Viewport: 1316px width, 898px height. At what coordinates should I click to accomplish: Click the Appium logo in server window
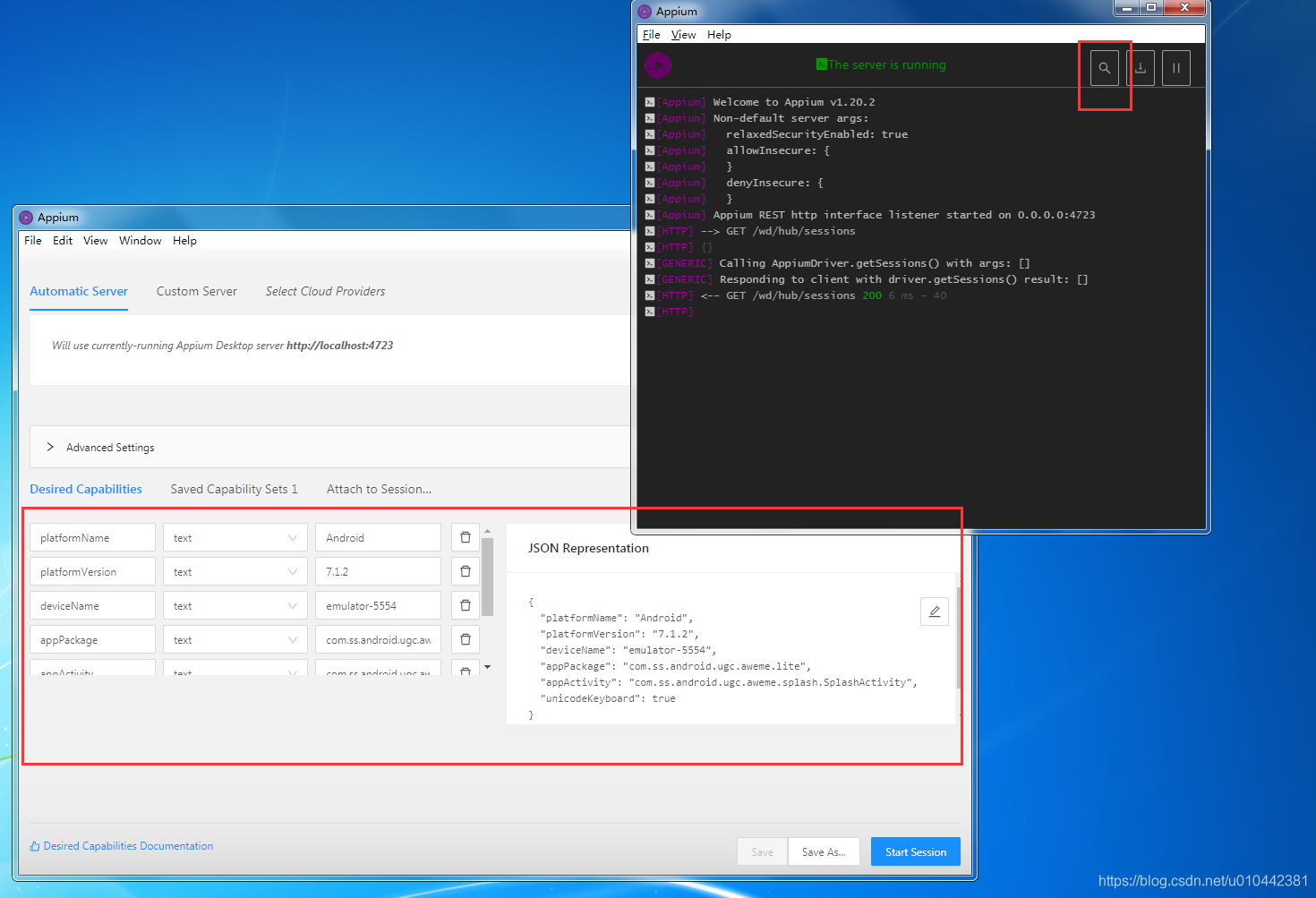pos(658,64)
